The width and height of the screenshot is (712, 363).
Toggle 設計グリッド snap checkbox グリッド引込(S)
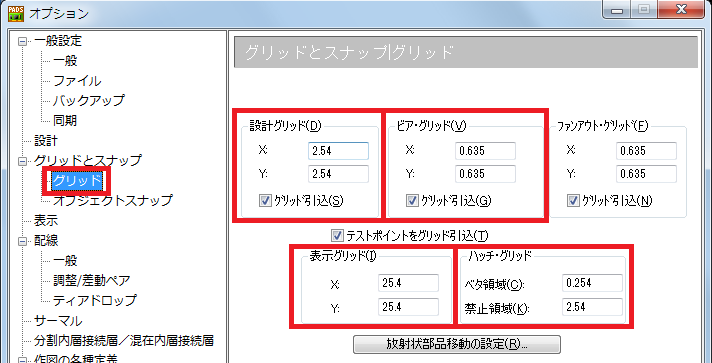coord(265,201)
